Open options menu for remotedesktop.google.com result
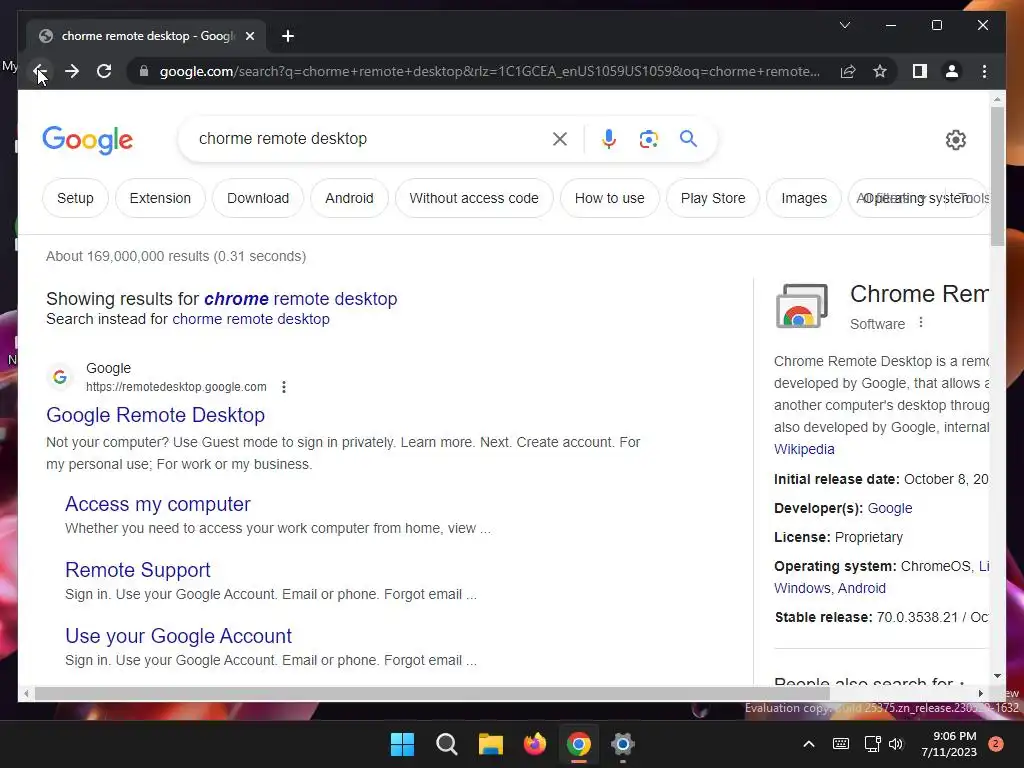The width and height of the screenshot is (1024, 768). pos(283,387)
